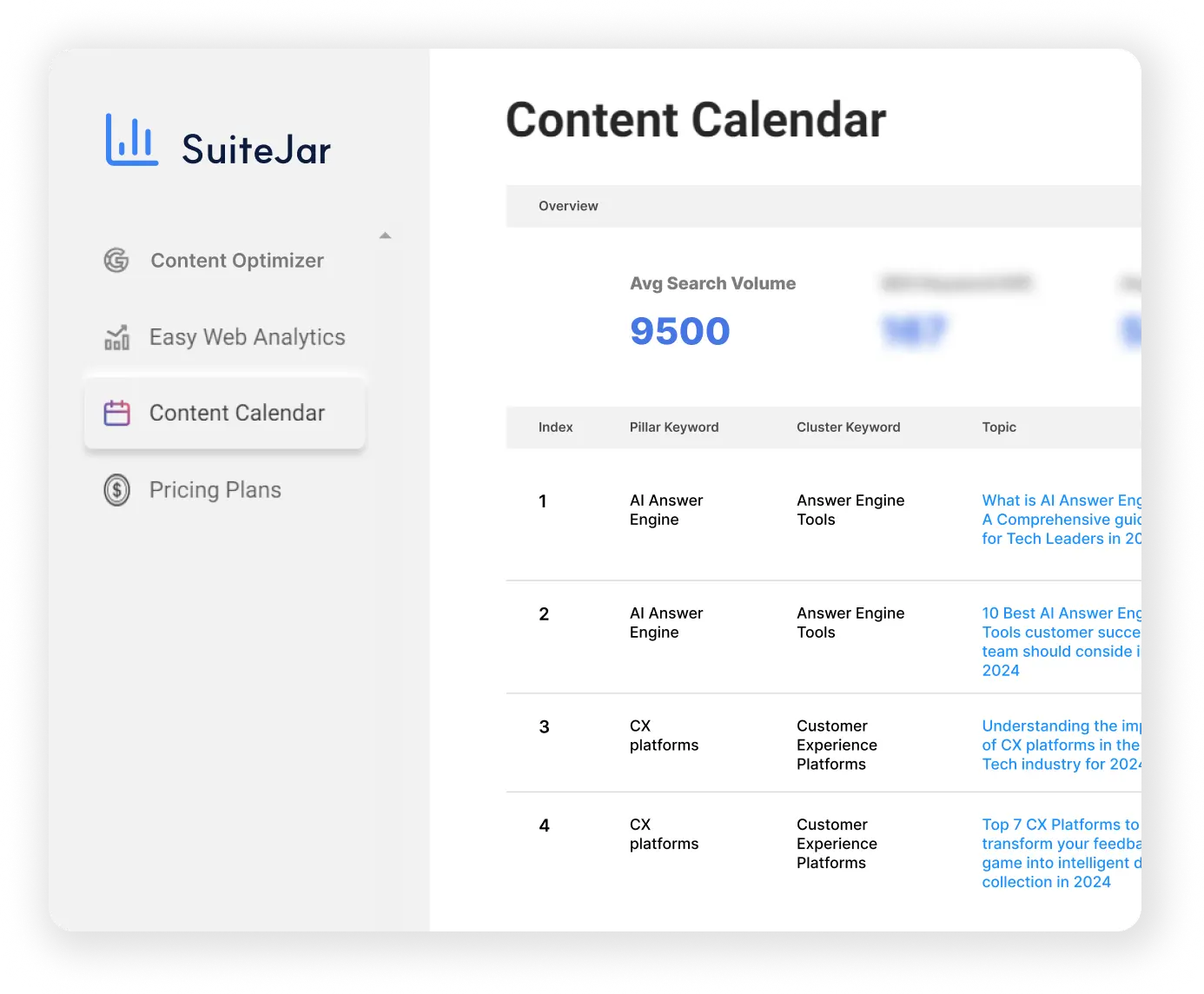The height and width of the screenshot is (994, 1204).
Task: Click the Pillar Keyword column header
Action: pos(674,427)
